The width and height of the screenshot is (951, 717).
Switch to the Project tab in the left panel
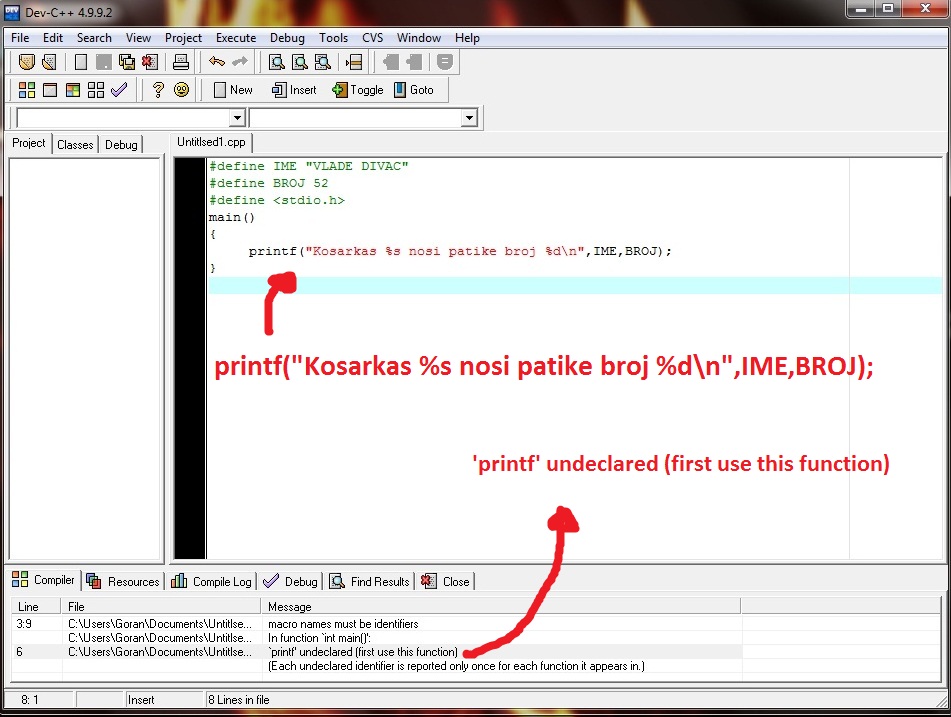click(x=29, y=143)
